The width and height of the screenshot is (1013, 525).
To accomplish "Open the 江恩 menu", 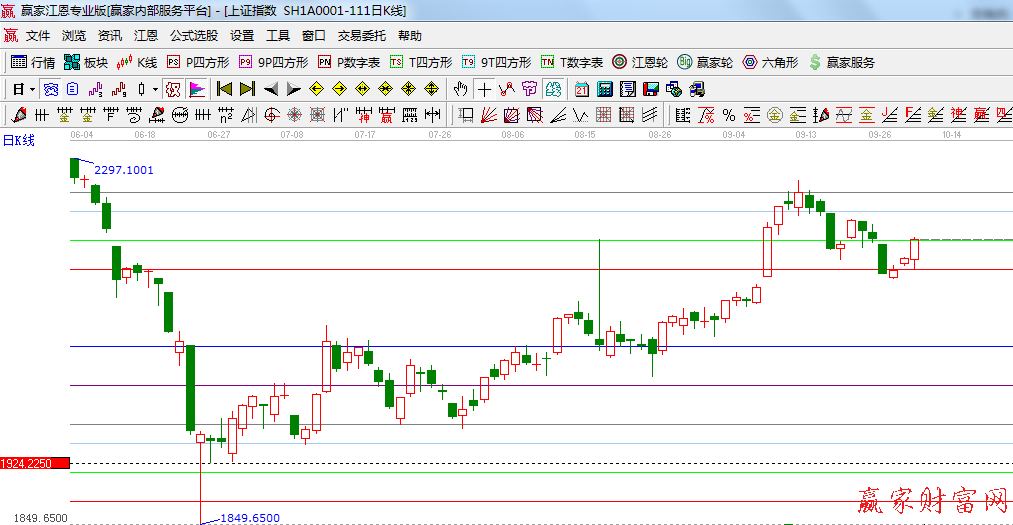I will 146,35.
